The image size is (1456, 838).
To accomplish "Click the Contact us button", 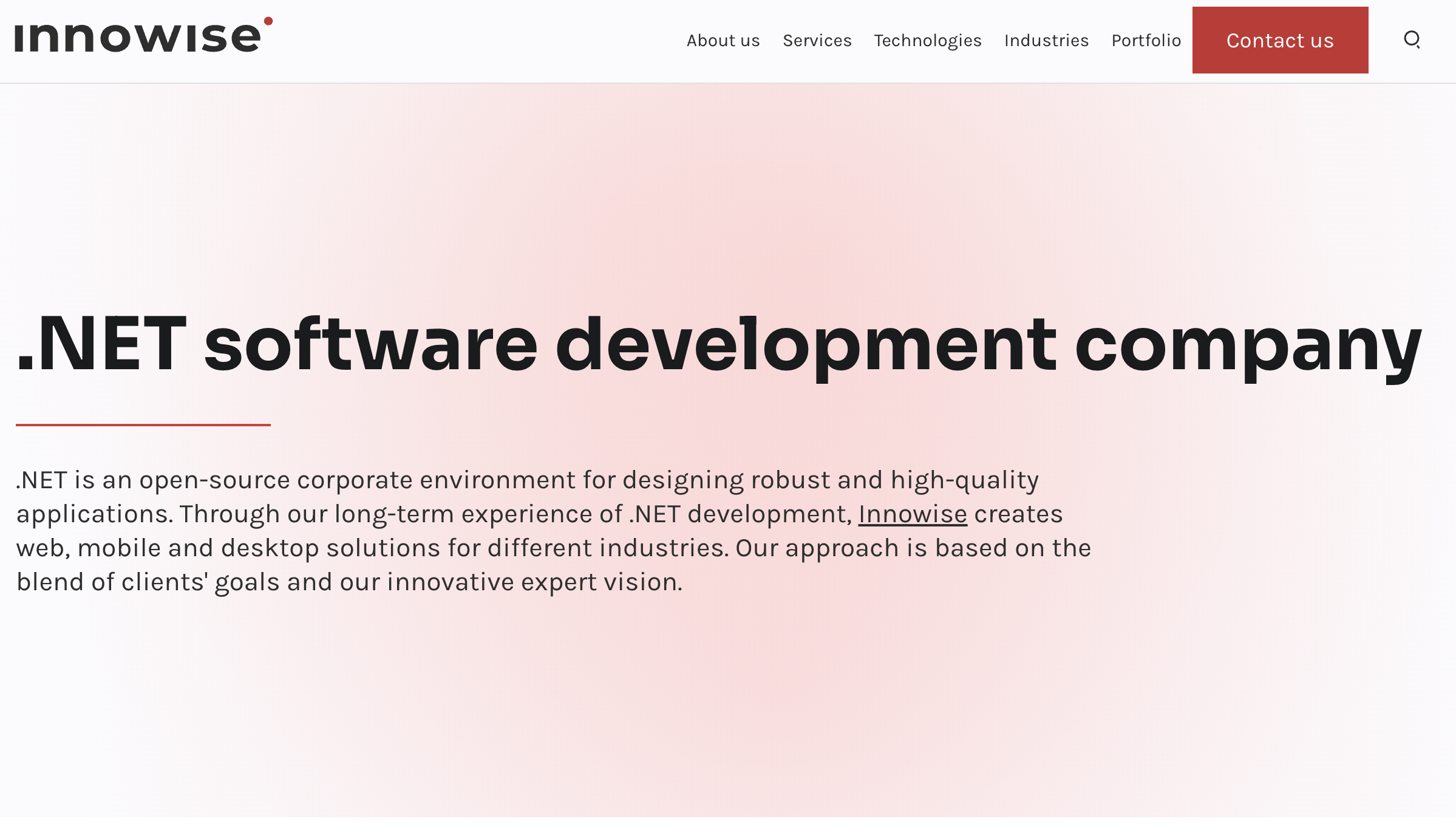I will [1280, 40].
